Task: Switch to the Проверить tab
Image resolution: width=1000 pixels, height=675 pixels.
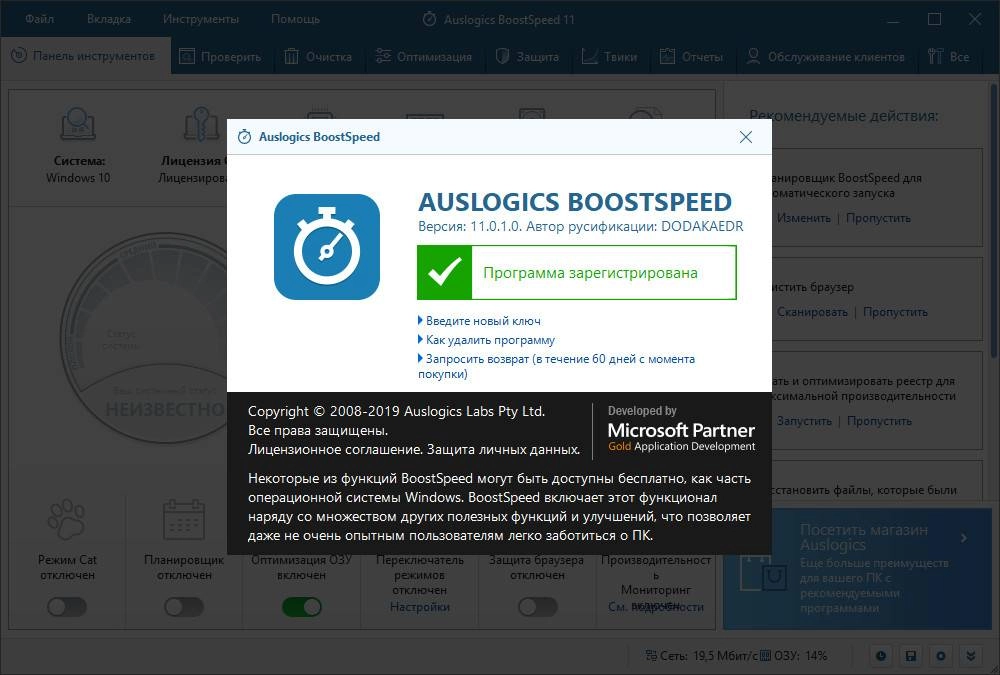Action: click(x=221, y=57)
